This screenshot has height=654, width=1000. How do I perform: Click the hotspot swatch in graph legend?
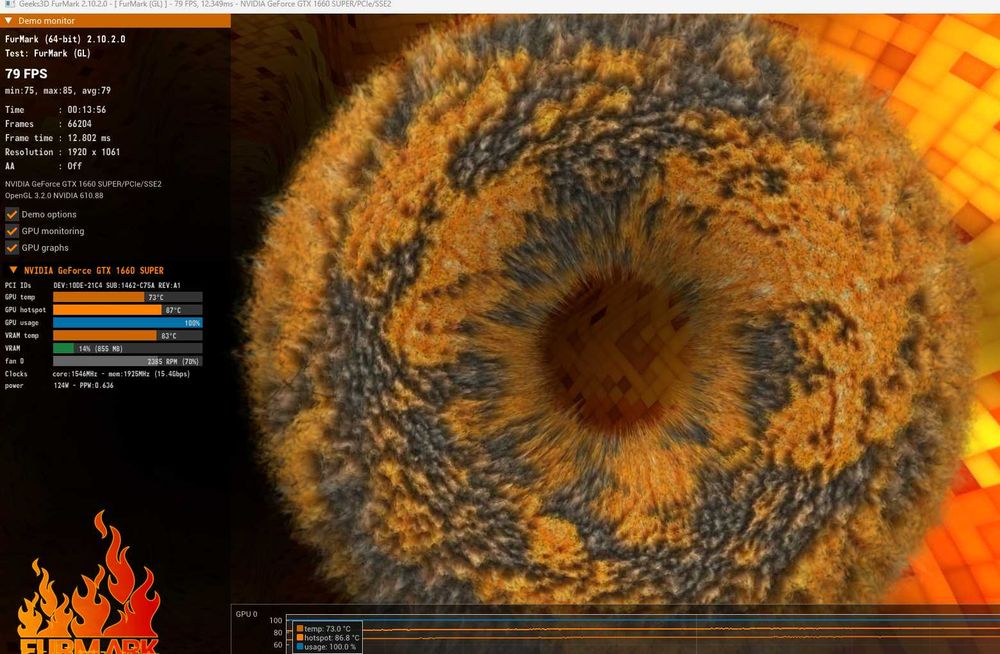(300, 637)
